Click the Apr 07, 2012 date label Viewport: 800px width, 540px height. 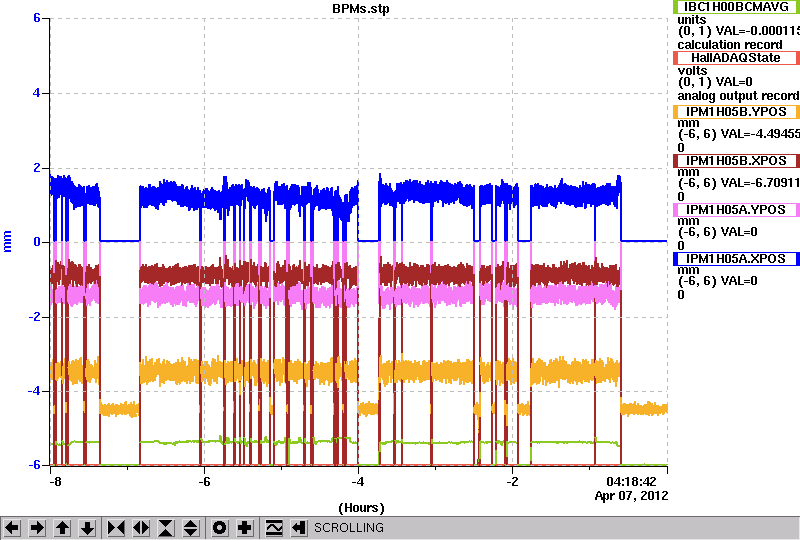(x=631, y=496)
